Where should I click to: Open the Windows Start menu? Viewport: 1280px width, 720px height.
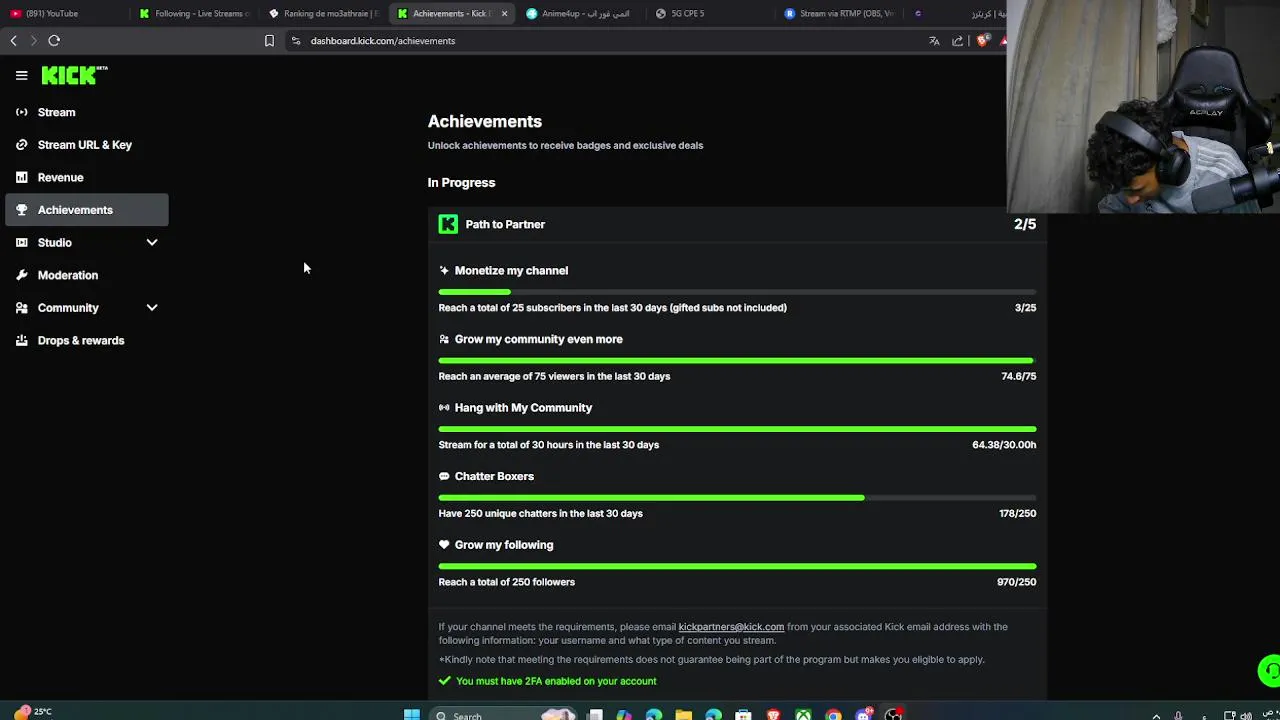coord(411,715)
